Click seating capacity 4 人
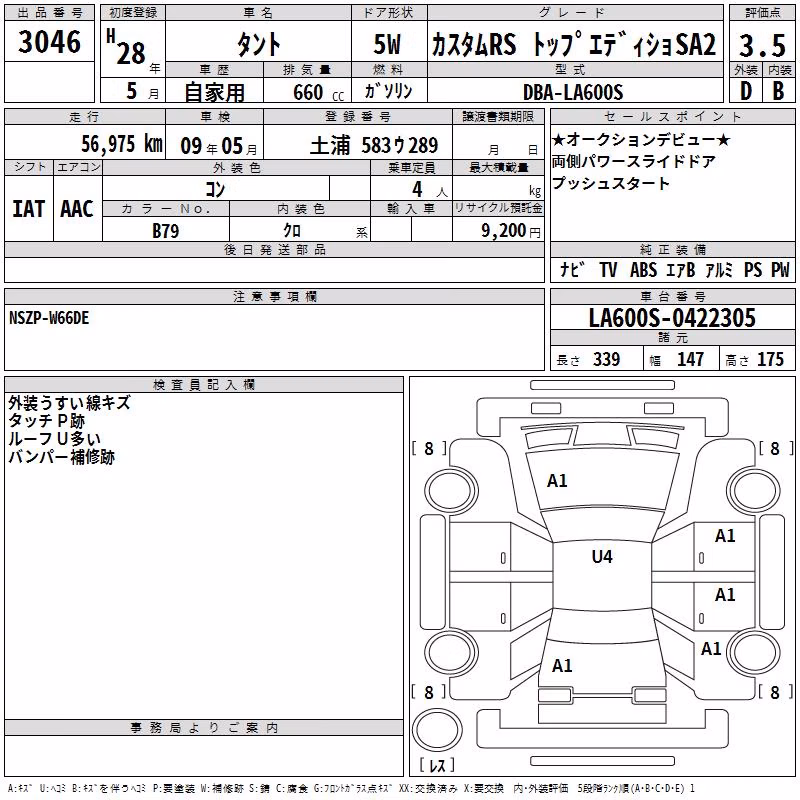800x800 pixels. click(x=430, y=190)
